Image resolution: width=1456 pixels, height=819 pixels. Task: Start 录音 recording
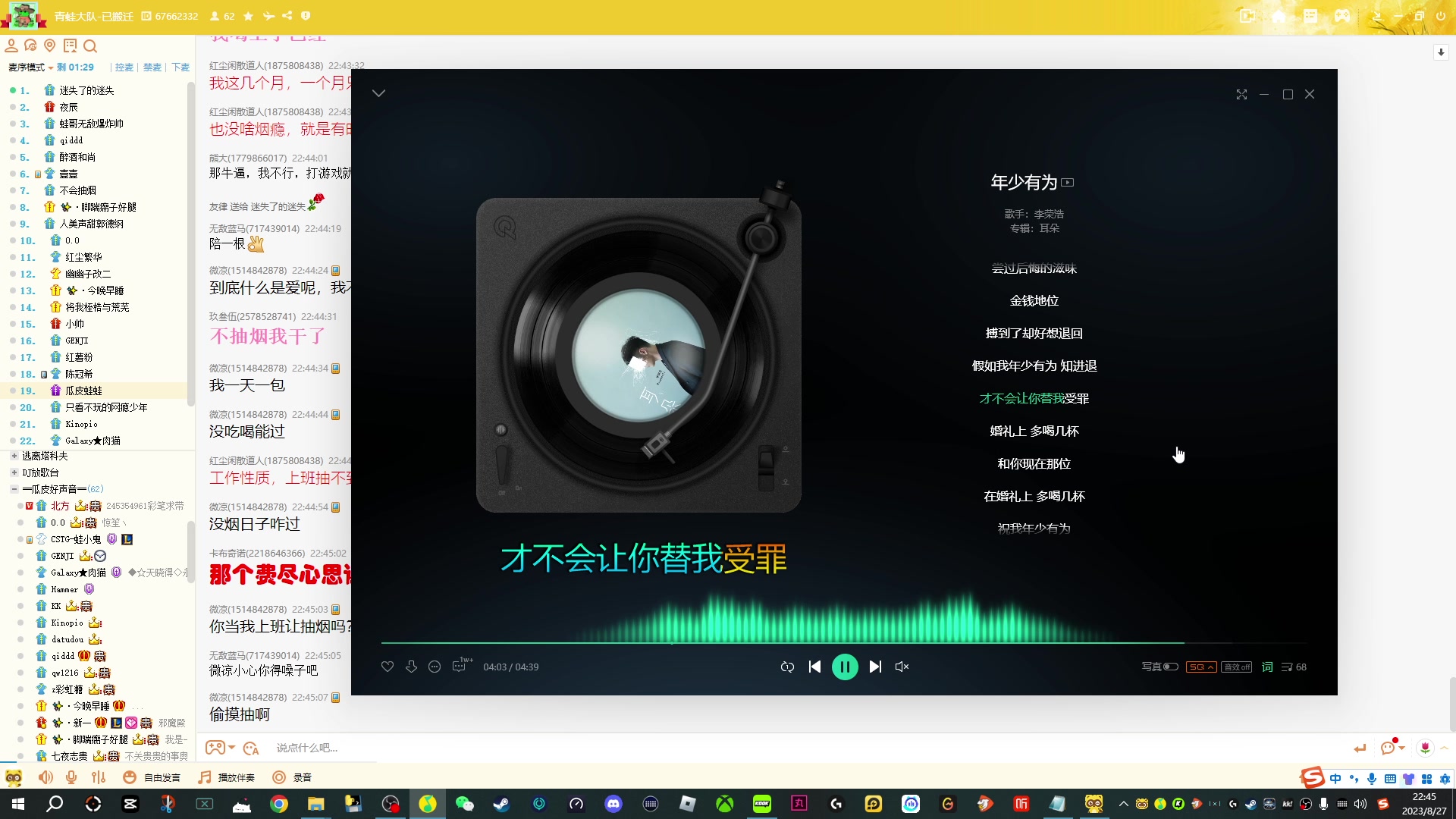(x=293, y=777)
